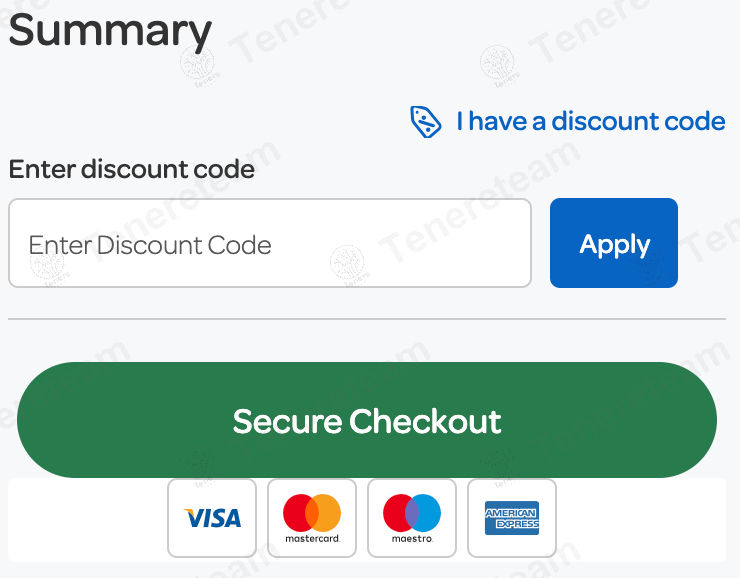
Task: Select the American Express logo
Action: [x=512, y=518]
